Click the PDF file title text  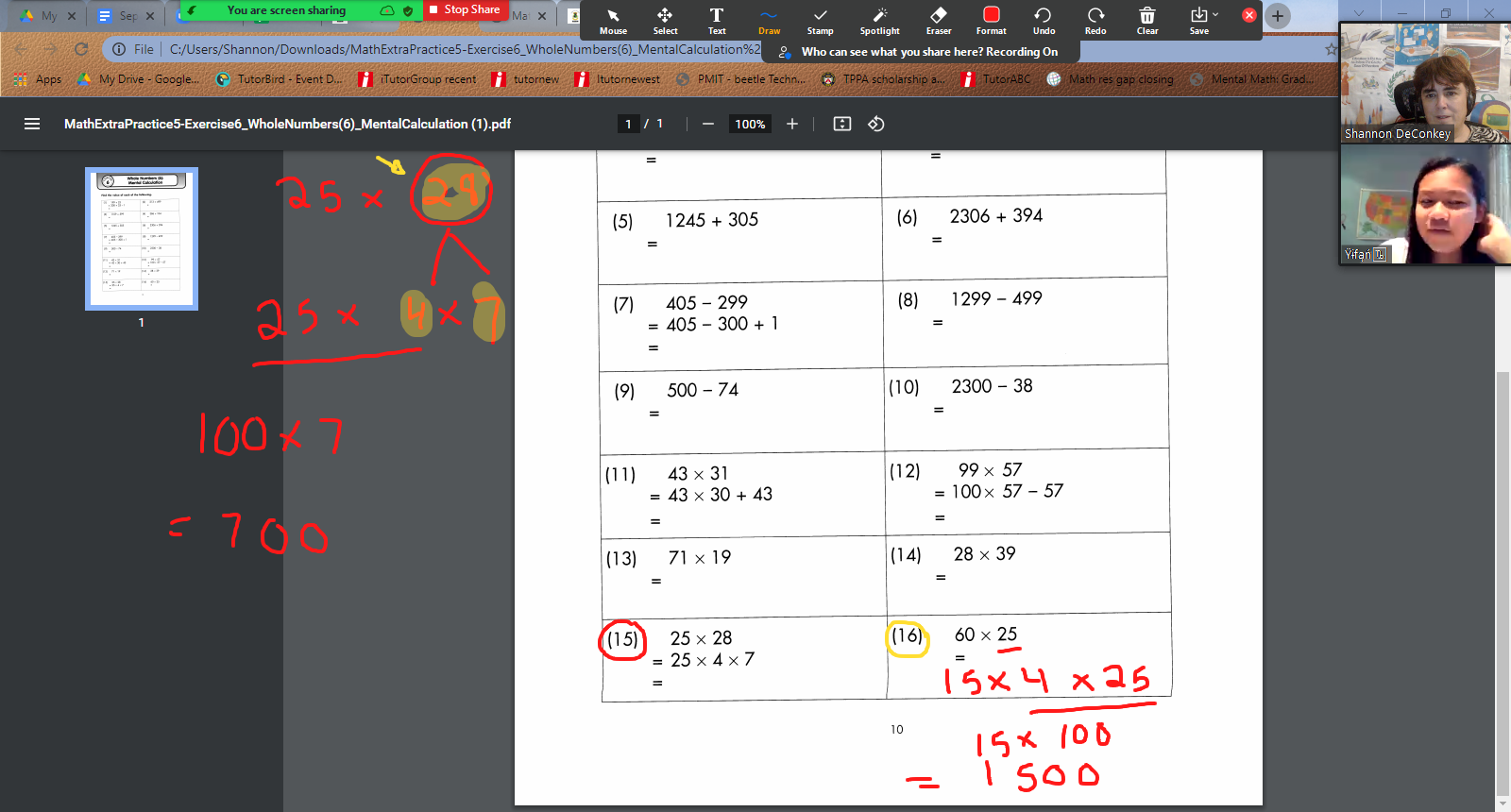287,124
